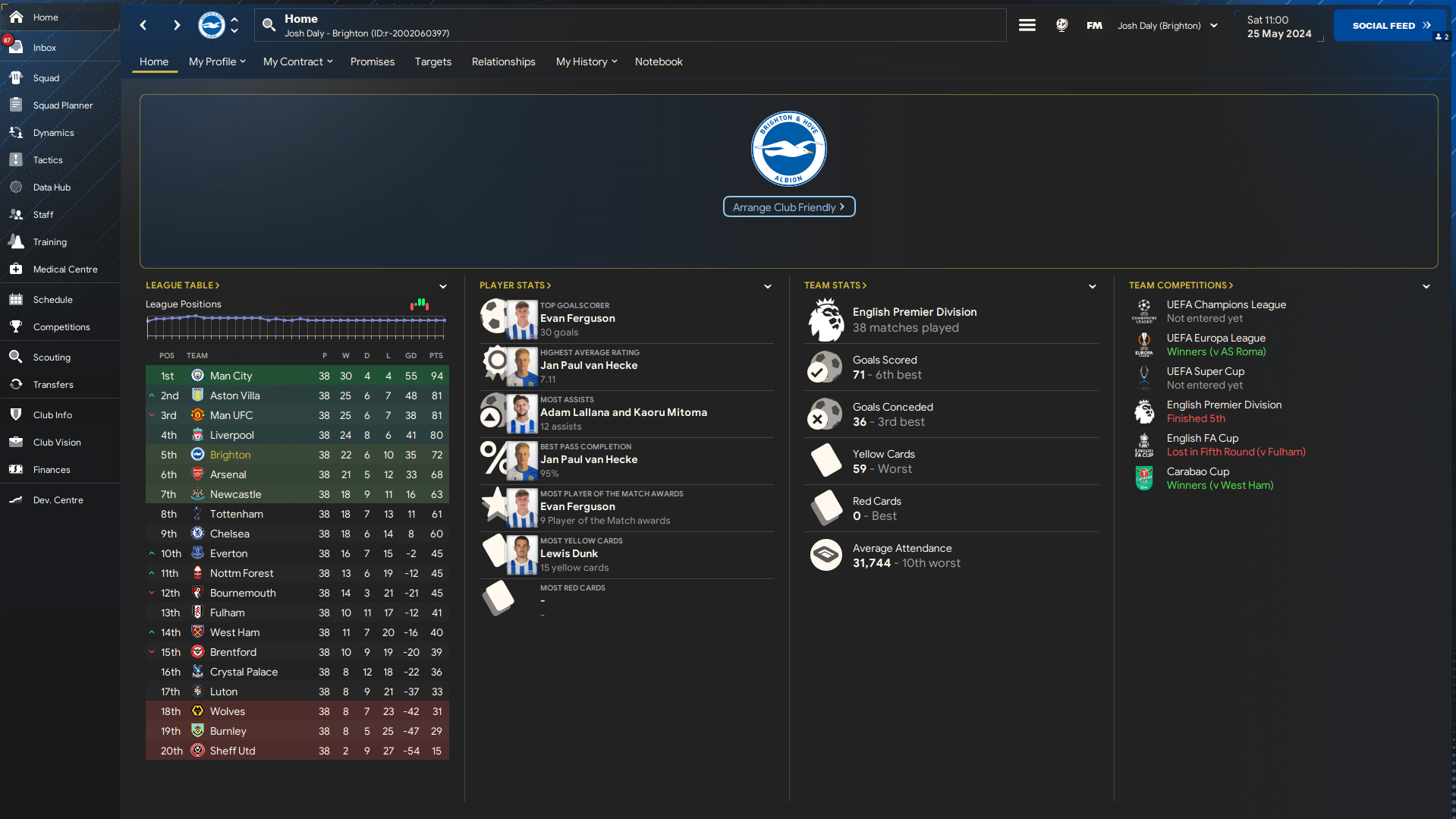Open Team Stats panel dropdown chevron
The image size is (1456, 819).
pos(1093,286)
